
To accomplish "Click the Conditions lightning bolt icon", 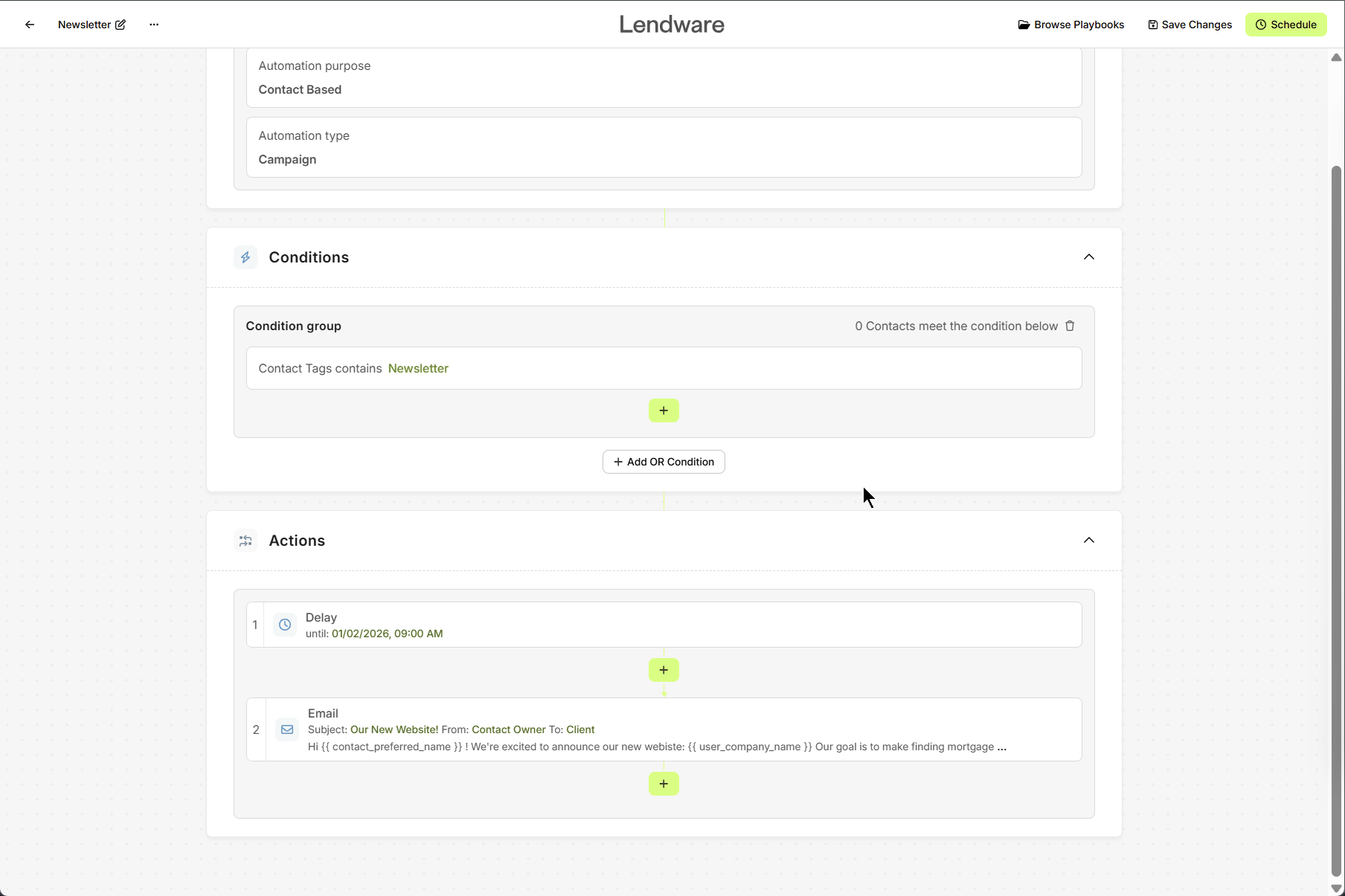I will tap(245, 257).
